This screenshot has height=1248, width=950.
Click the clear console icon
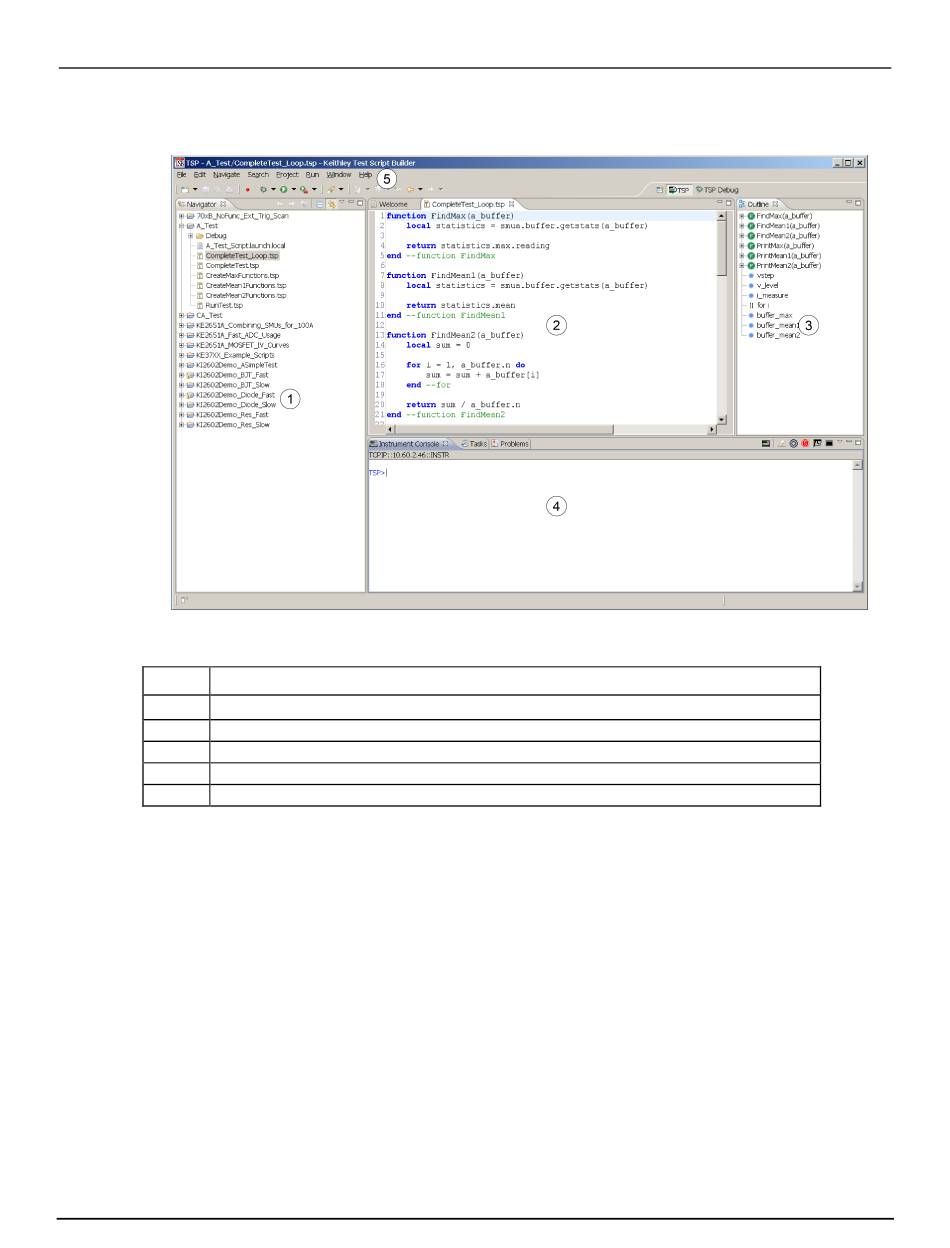point(782,443)
